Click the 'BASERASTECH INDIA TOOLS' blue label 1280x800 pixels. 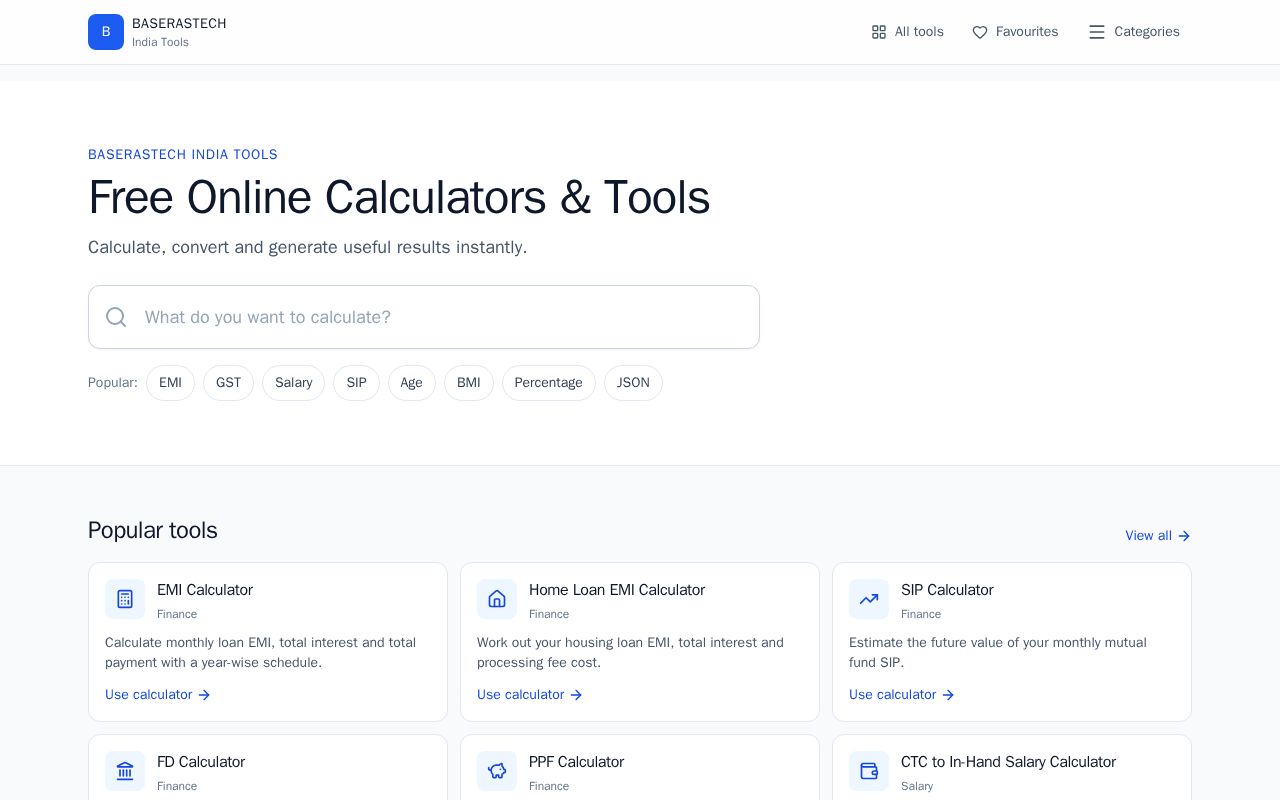pos(183,155)
